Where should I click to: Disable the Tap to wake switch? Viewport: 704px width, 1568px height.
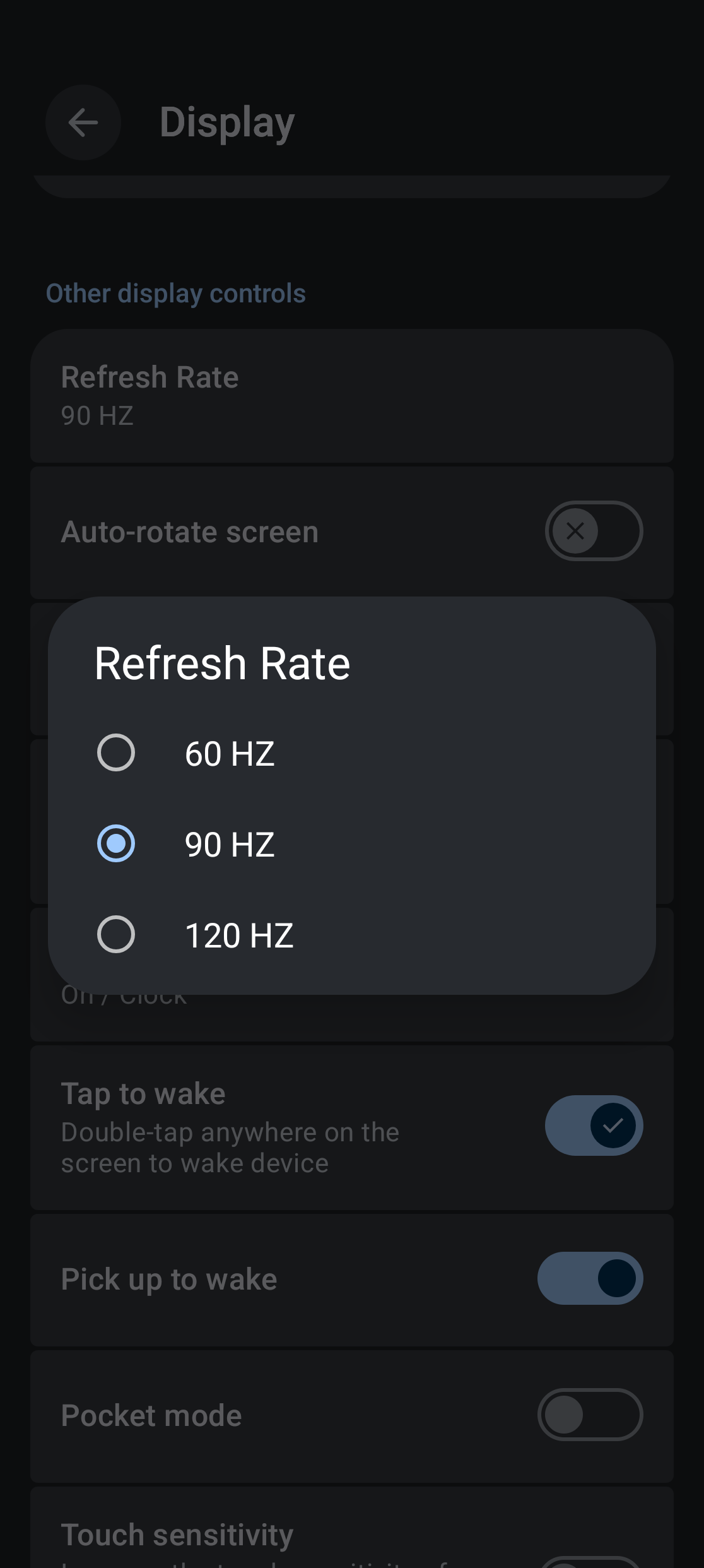594,1126
